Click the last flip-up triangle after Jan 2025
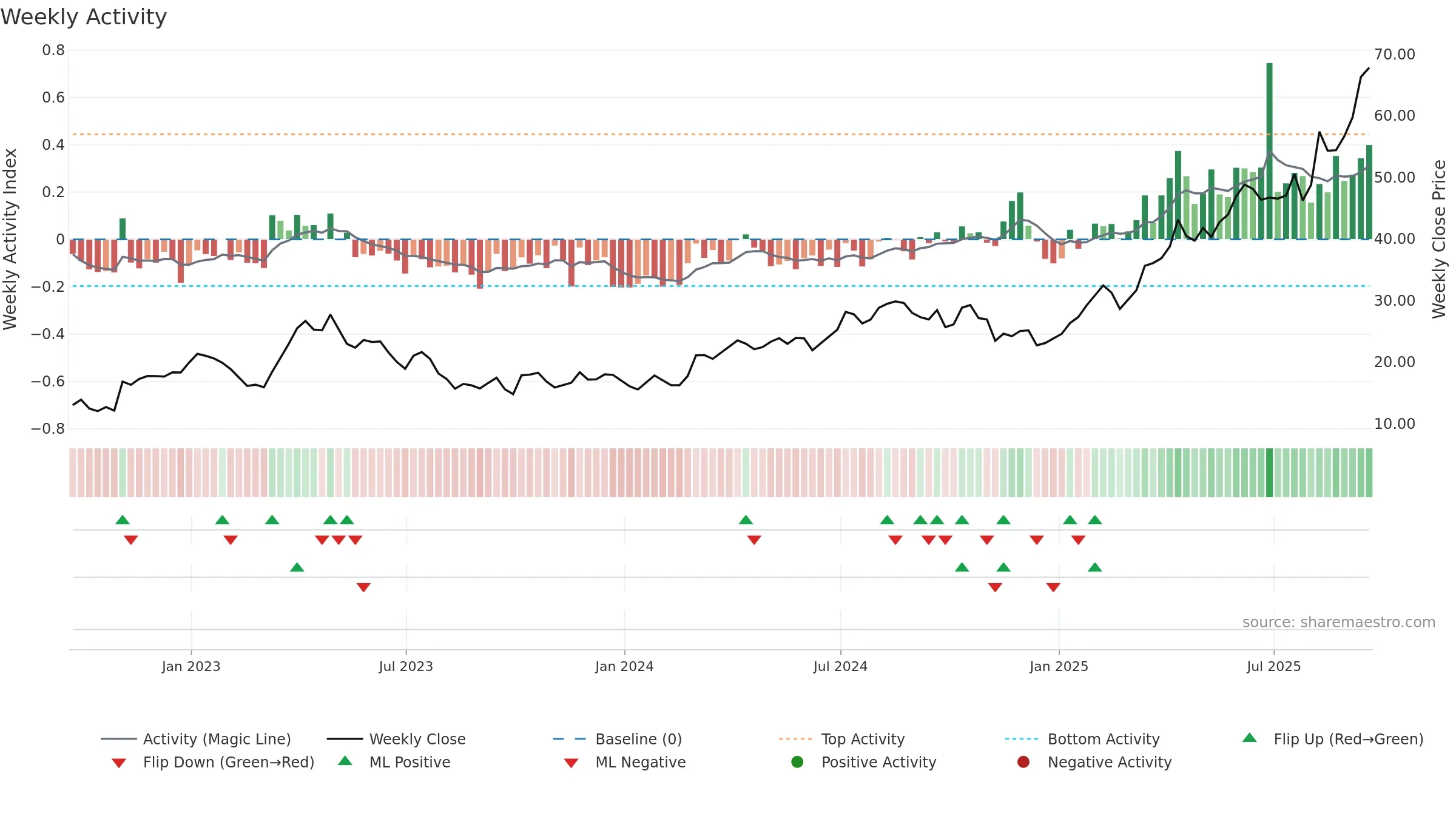 point(1095,520)
